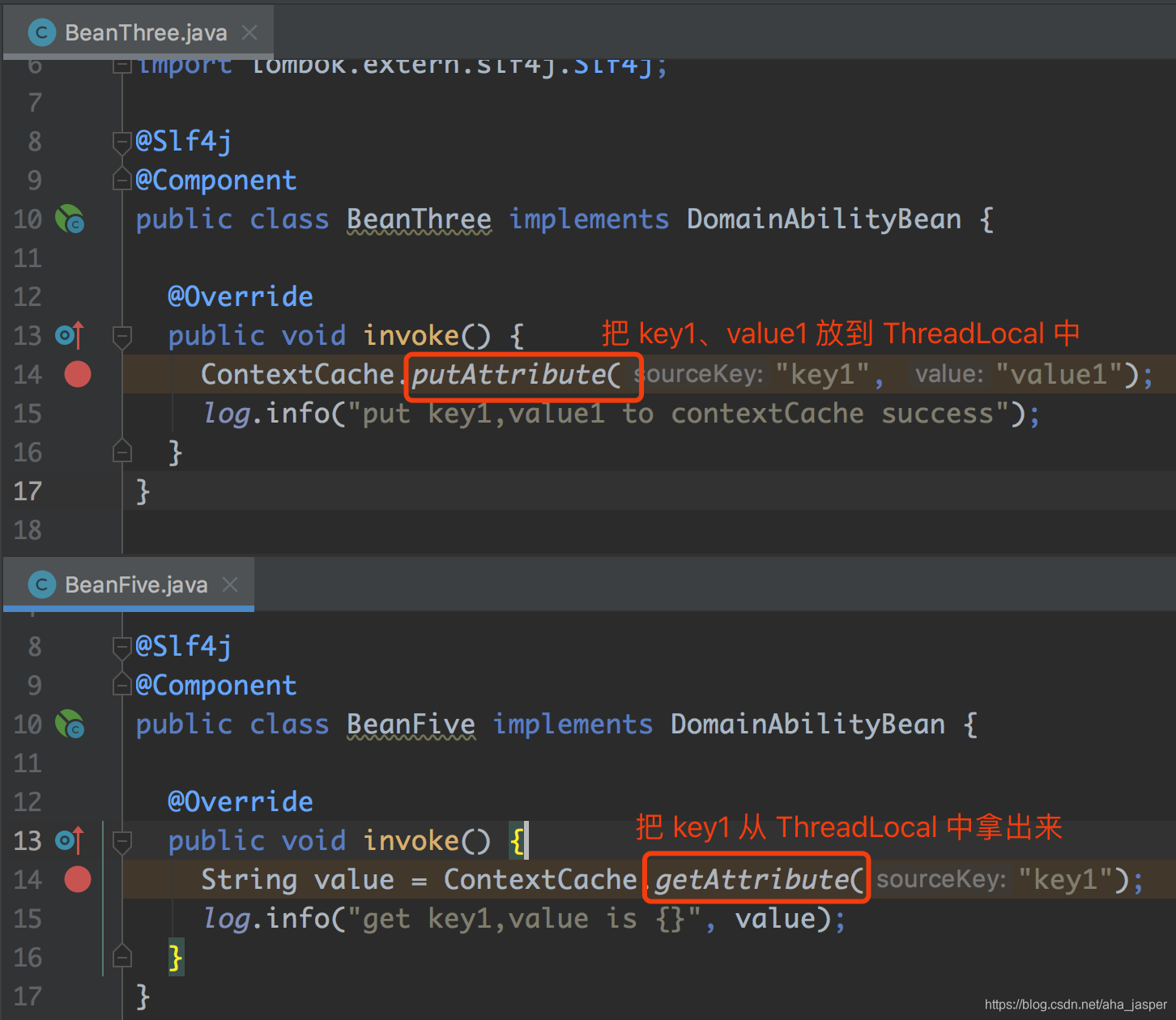Collapse invoke() method in BeanThree
Viewport: 1176px width, 1020px height.
(122, 336)
